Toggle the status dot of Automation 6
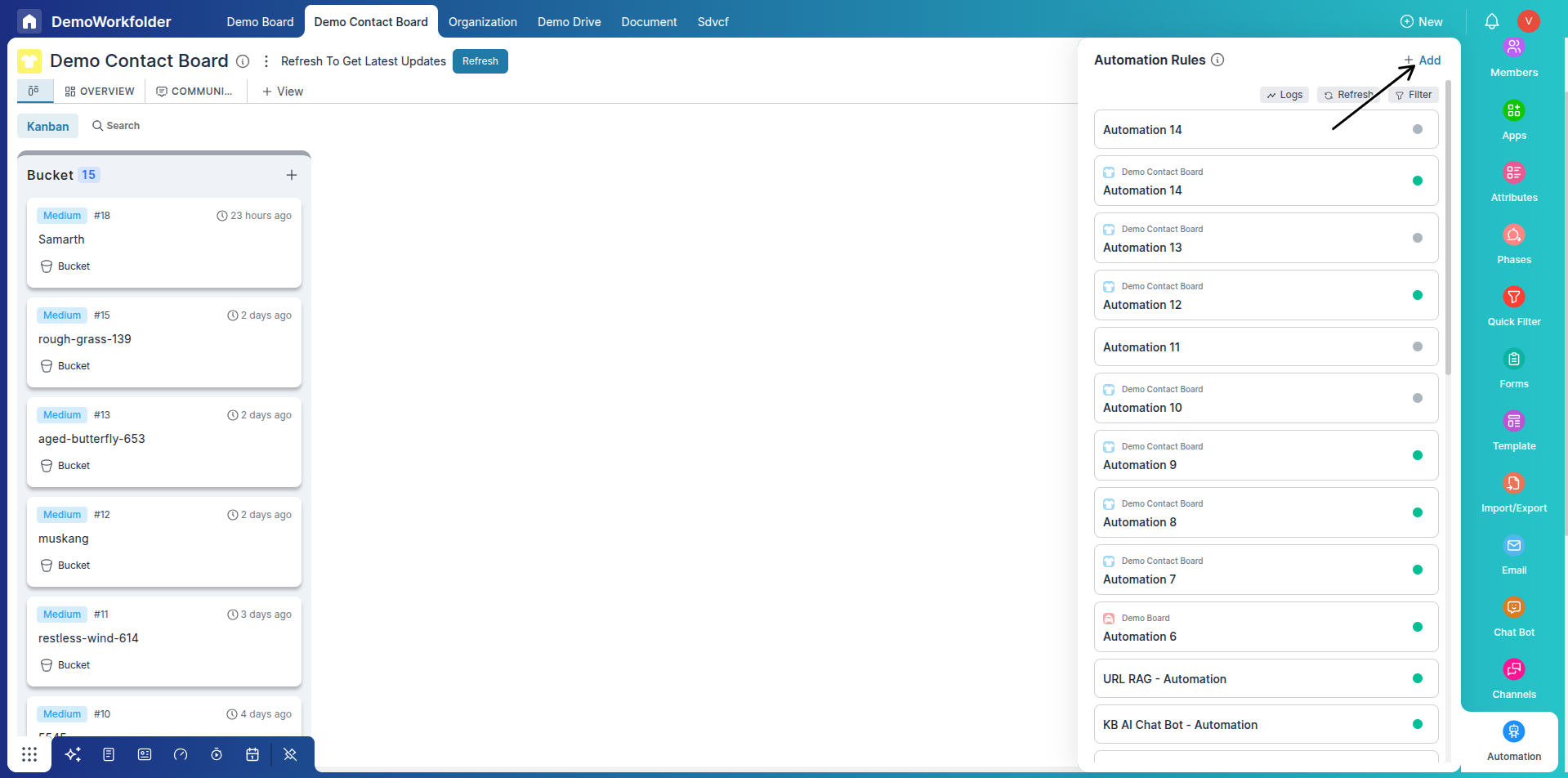The height and width of the screenshot is (778, 1568). pos(1418,627)
